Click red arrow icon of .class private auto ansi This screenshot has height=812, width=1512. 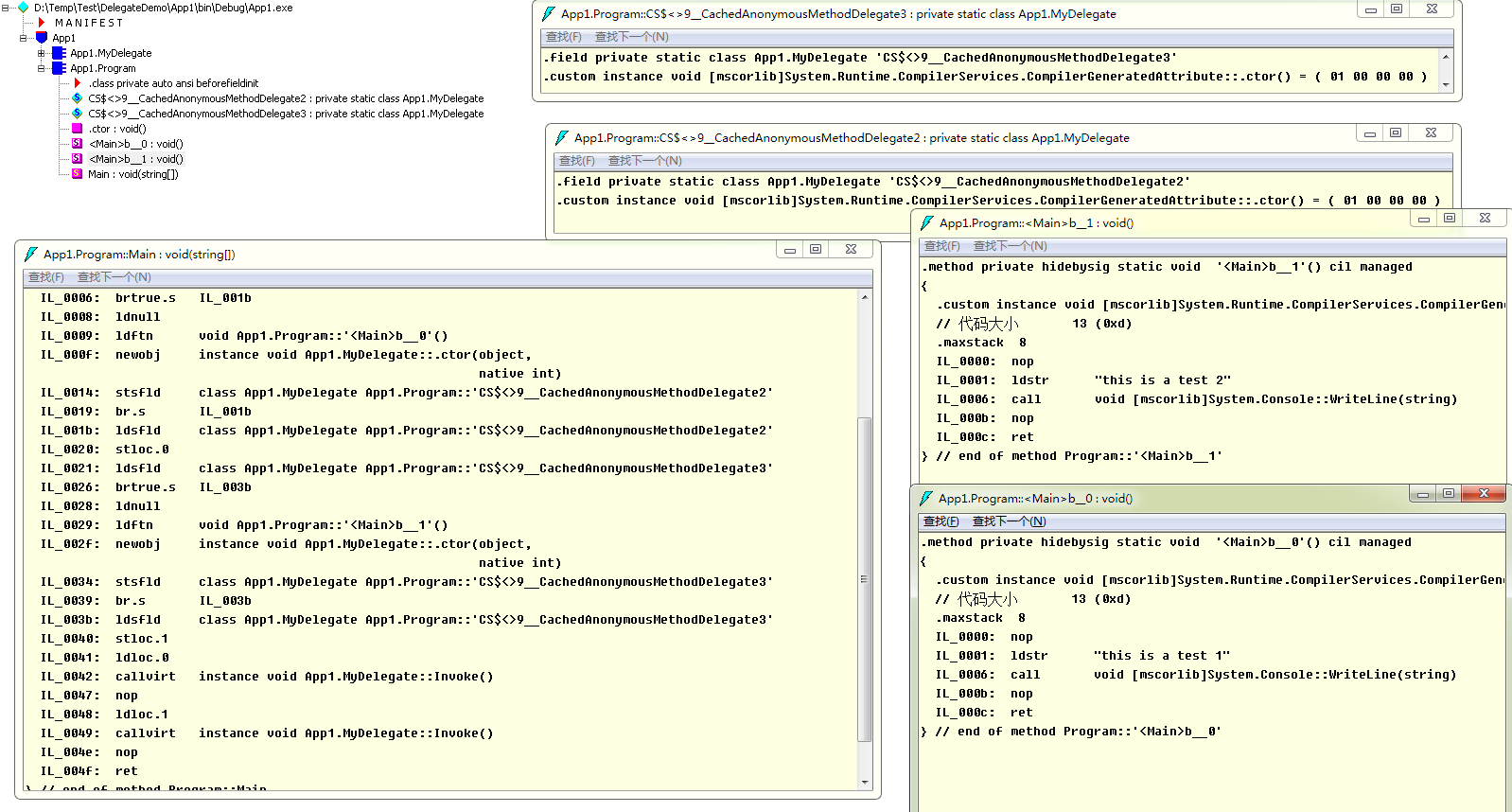click(x=78, y=83)
